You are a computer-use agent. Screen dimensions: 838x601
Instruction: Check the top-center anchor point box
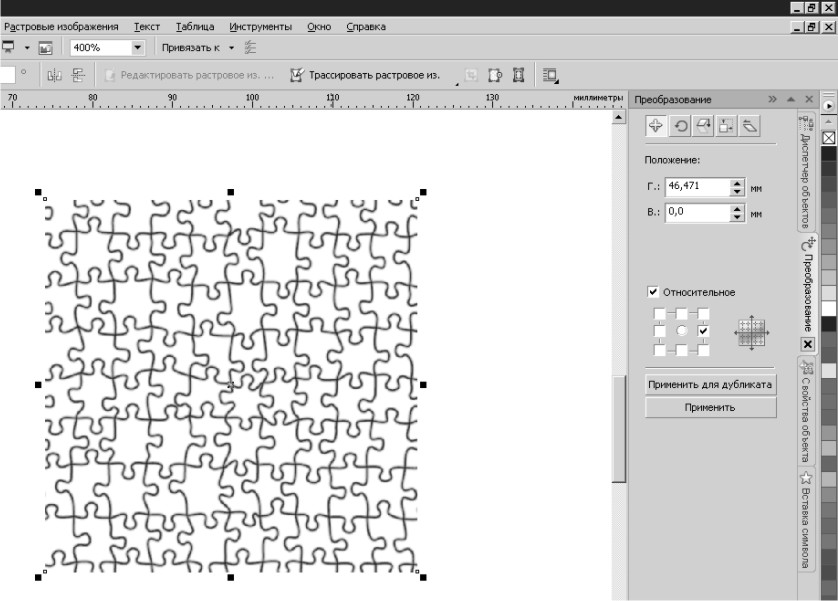click(681, 314)
